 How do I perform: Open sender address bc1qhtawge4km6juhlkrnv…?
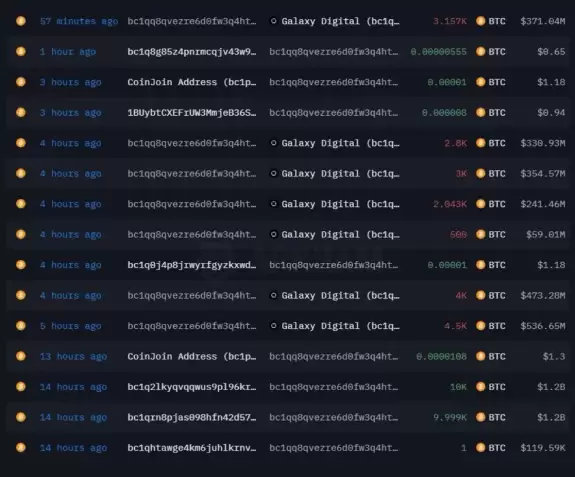[192, 448]
